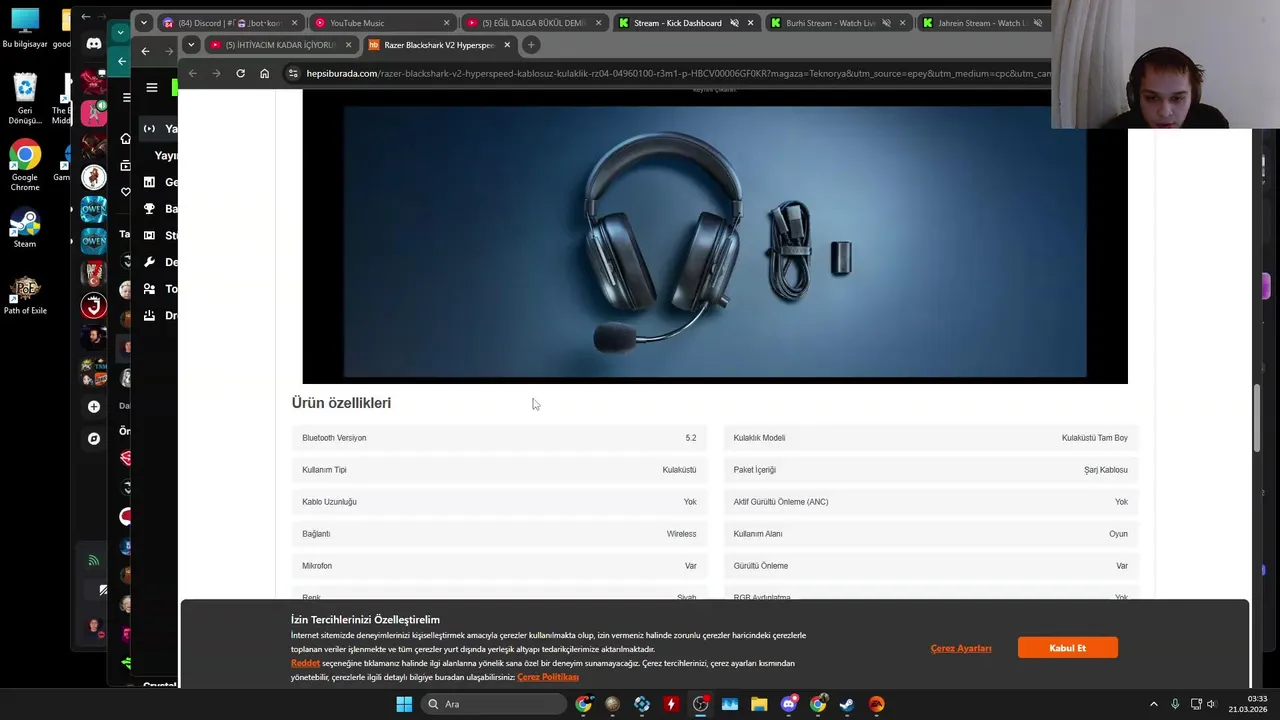Select the Gürültü Önleme row
This screenshot has width=1280, height=720.
931,566
